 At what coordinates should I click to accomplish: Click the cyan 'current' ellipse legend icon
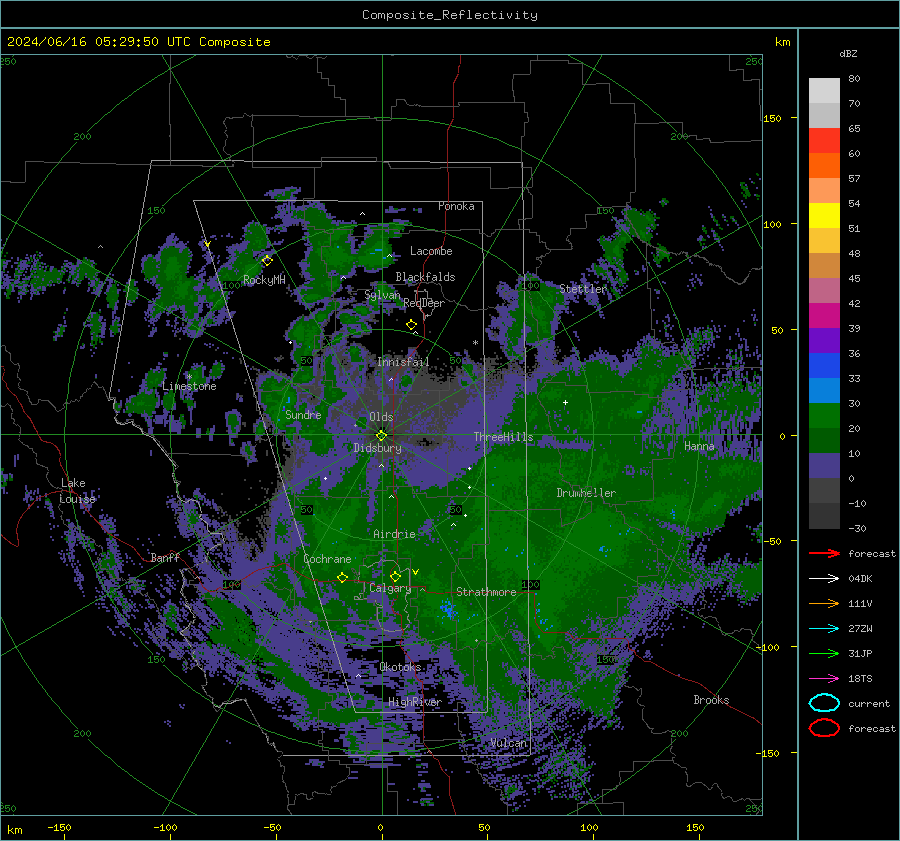824,703
